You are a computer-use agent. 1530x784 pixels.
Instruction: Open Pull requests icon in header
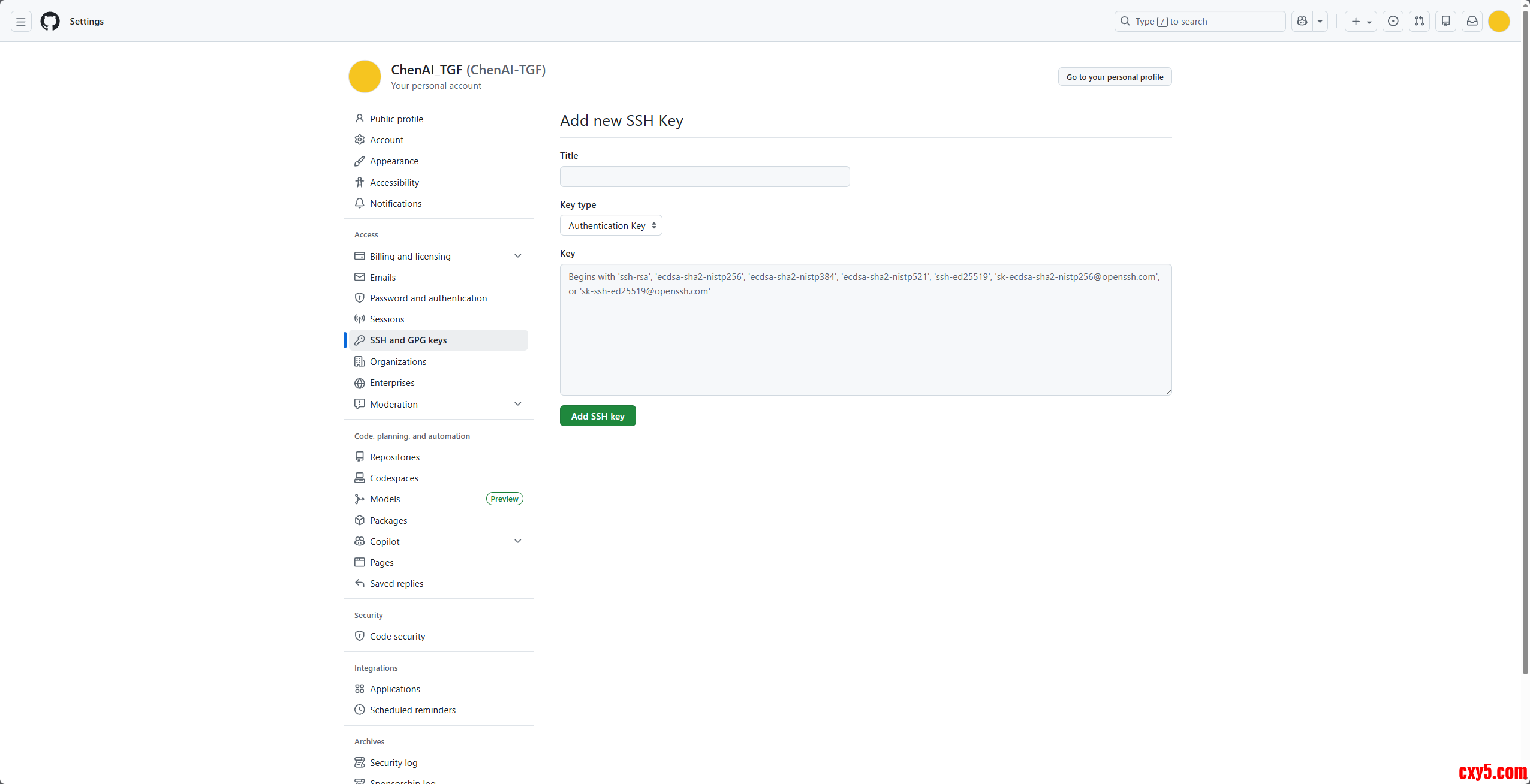[x=1420, y=22]
